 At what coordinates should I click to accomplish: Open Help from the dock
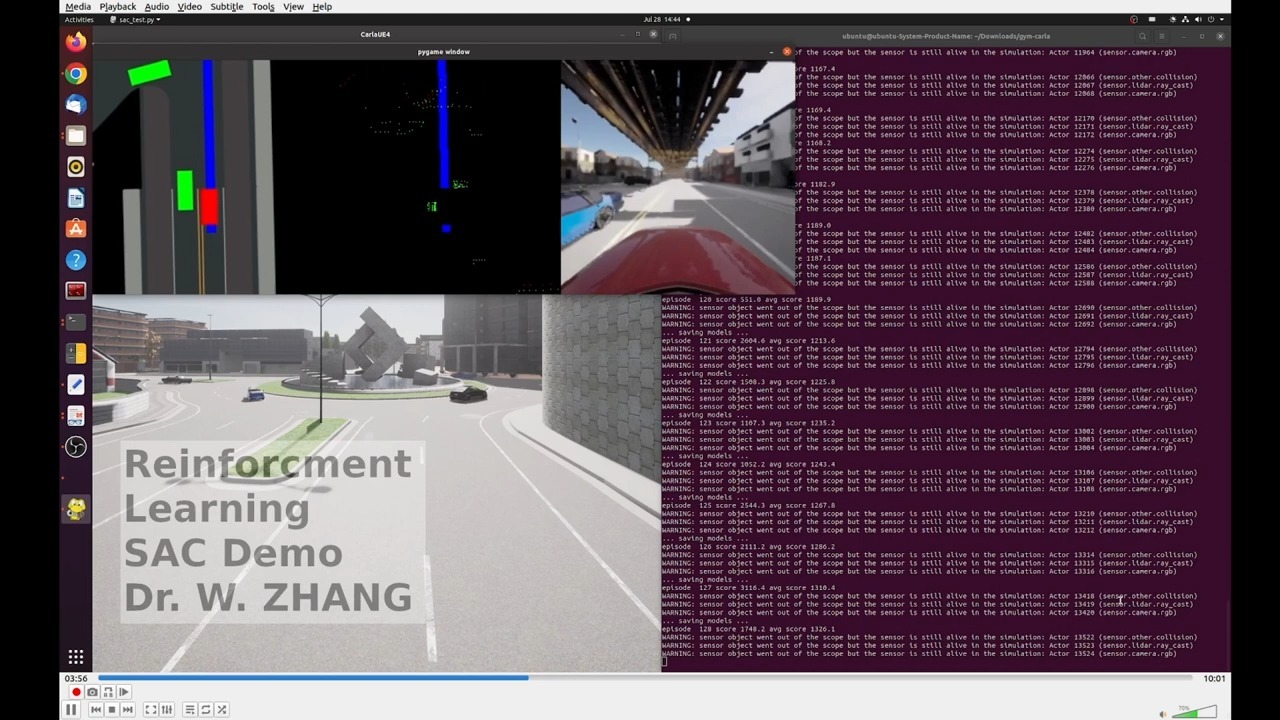(76, 260)
